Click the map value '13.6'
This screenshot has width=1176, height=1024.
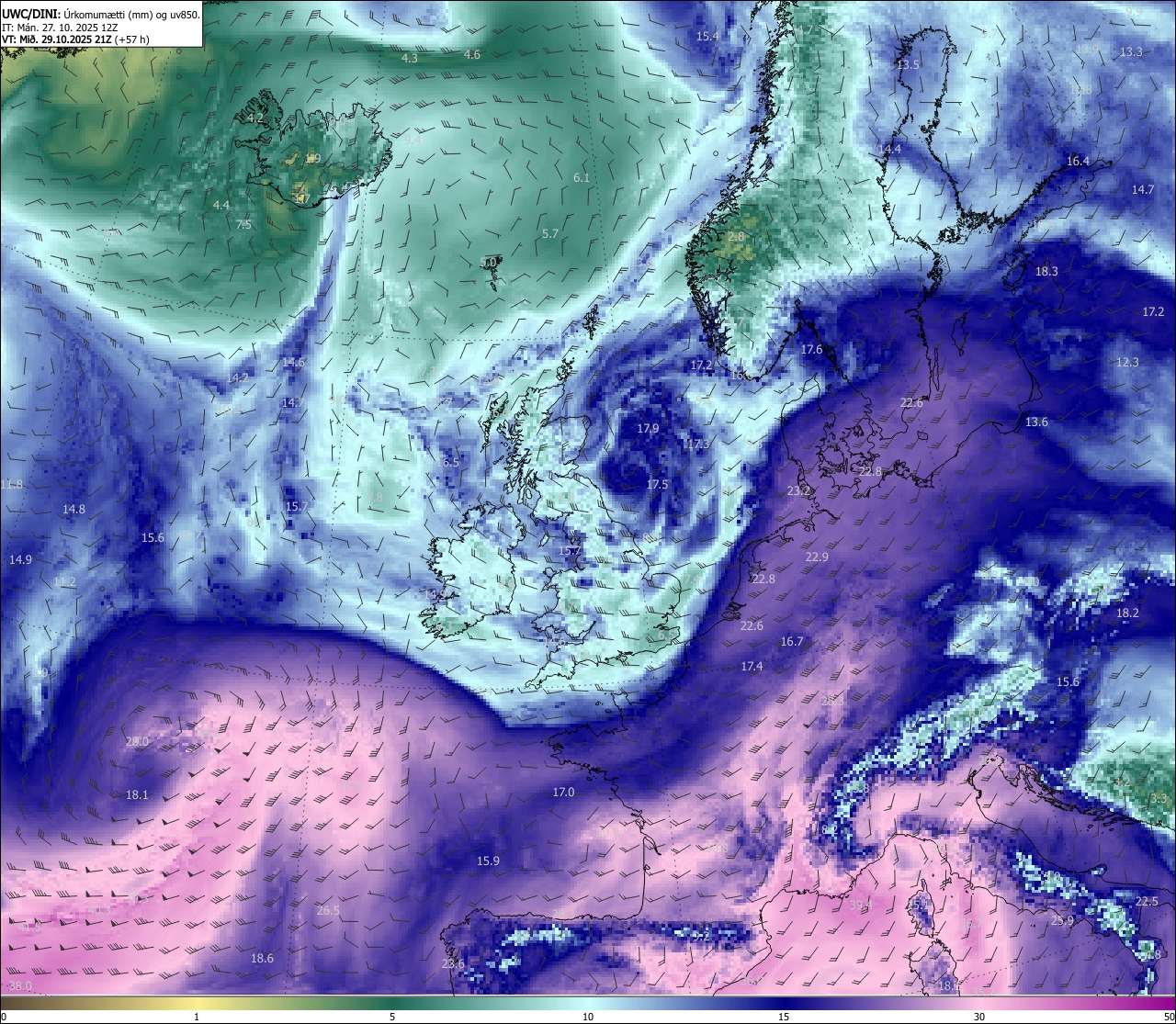click(x=1036, y=422)
